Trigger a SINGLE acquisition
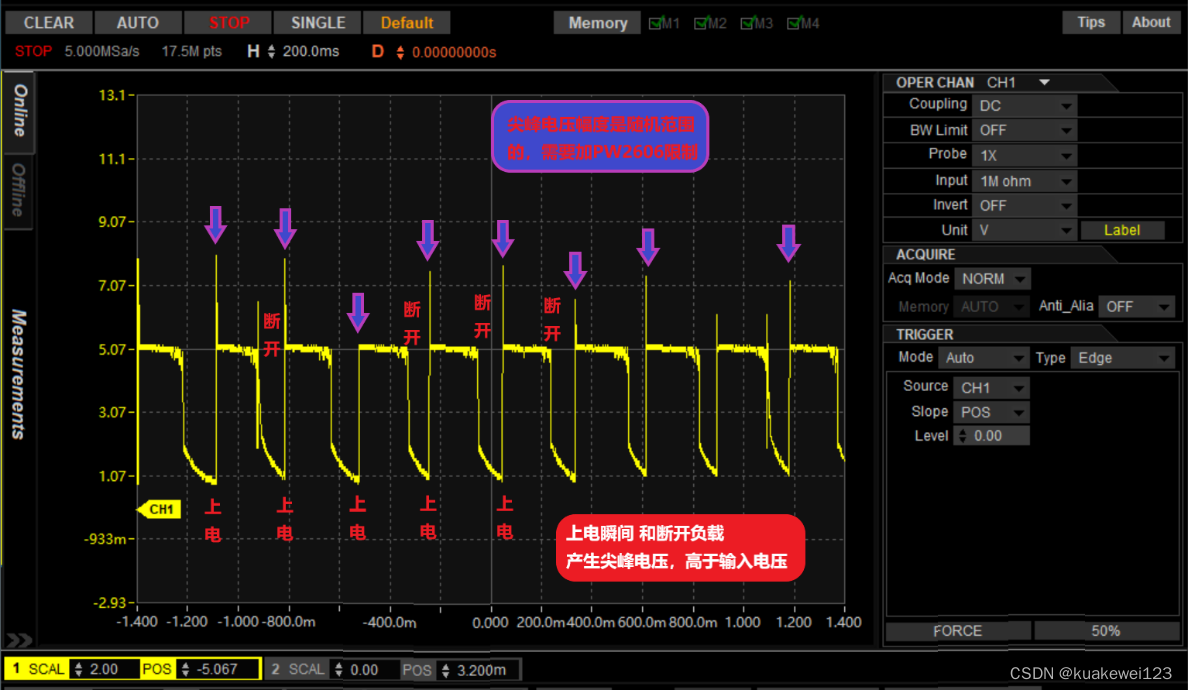Image resolution: width=1188 pixels, height=690 pixels. 318,23
